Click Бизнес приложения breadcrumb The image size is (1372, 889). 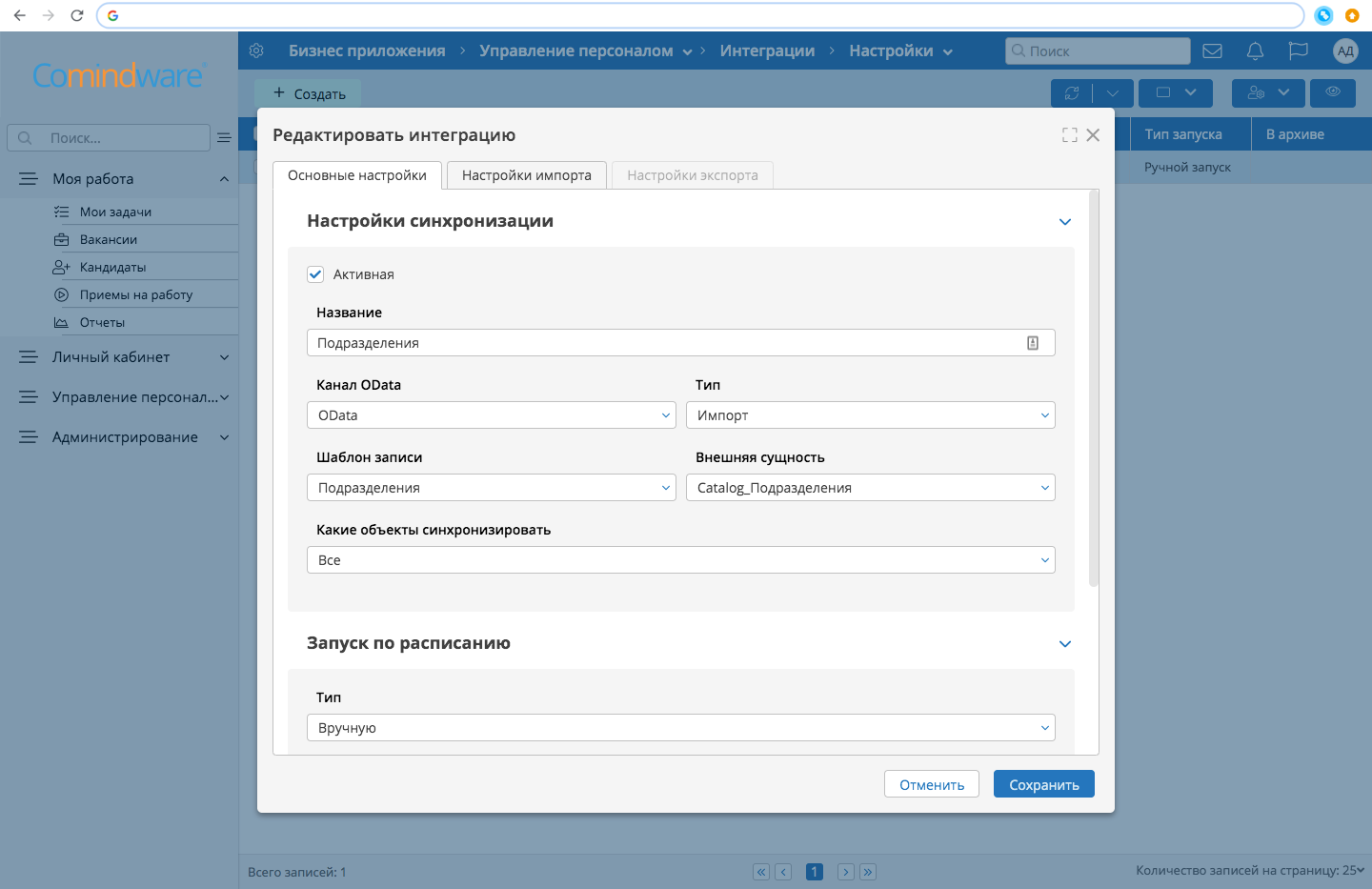coord(367,51)
